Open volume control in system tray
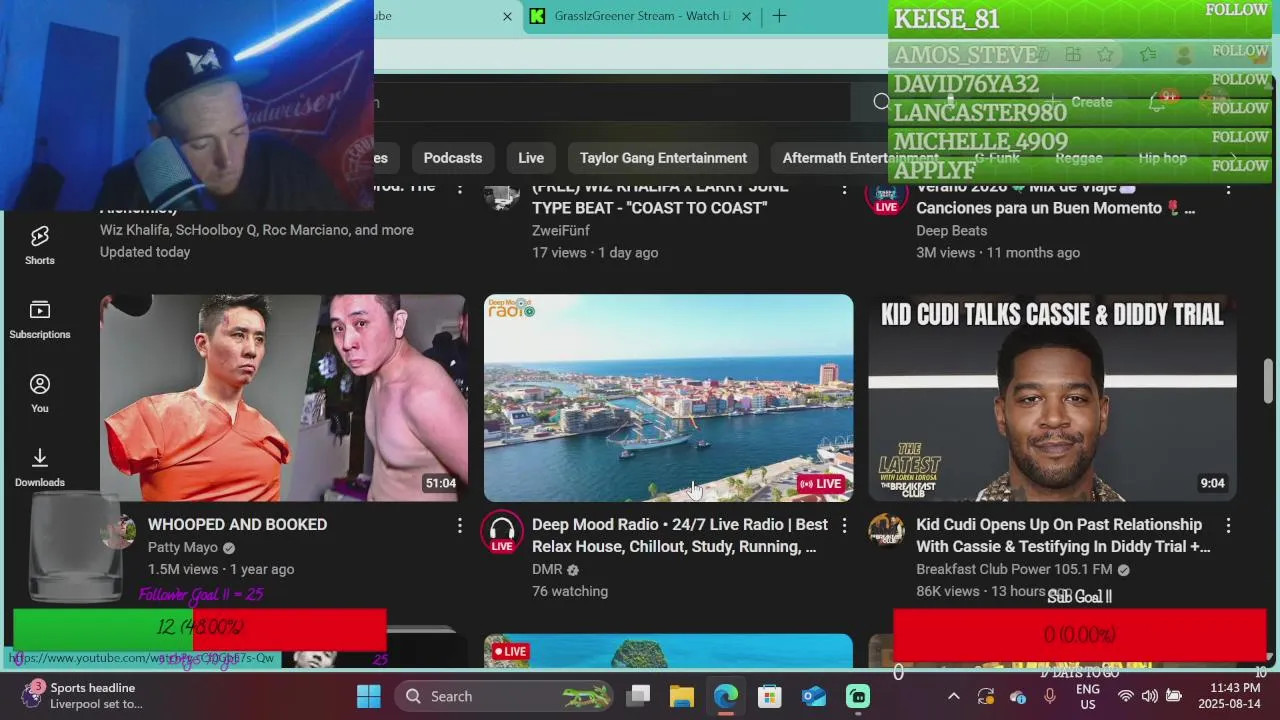 pos(1150,696)
